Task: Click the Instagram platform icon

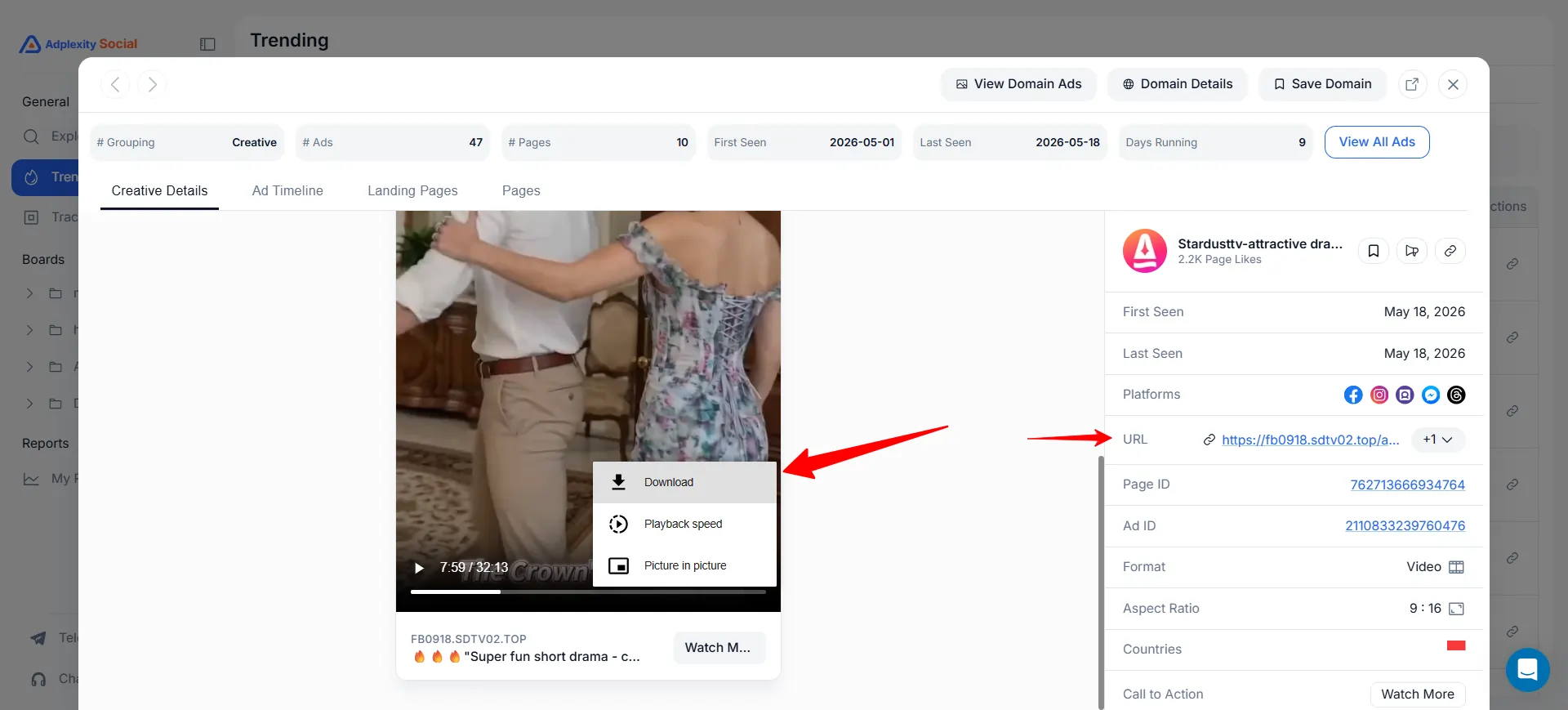Action: pyautogui.click(x=1379, y=395)
